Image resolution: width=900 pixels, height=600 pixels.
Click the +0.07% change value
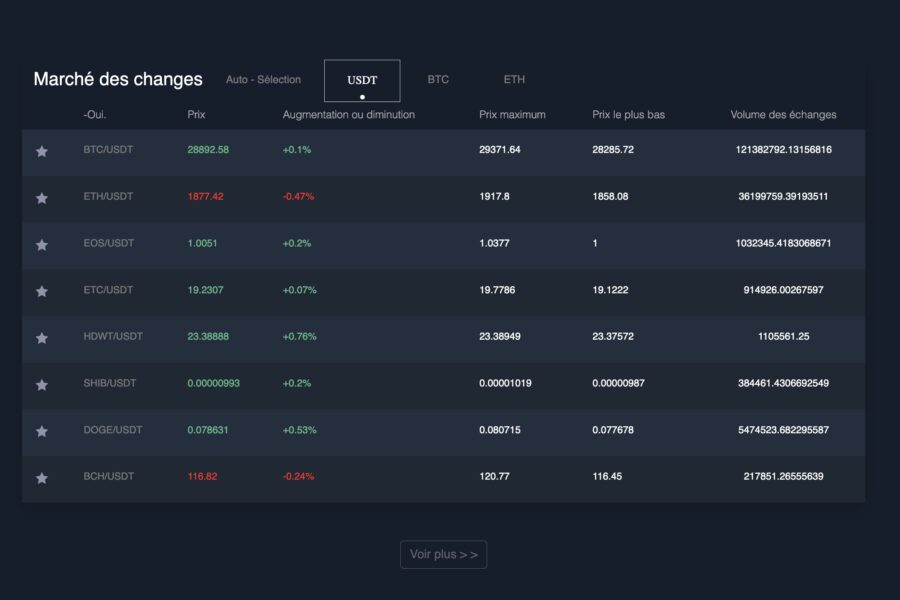click(299, 290)
